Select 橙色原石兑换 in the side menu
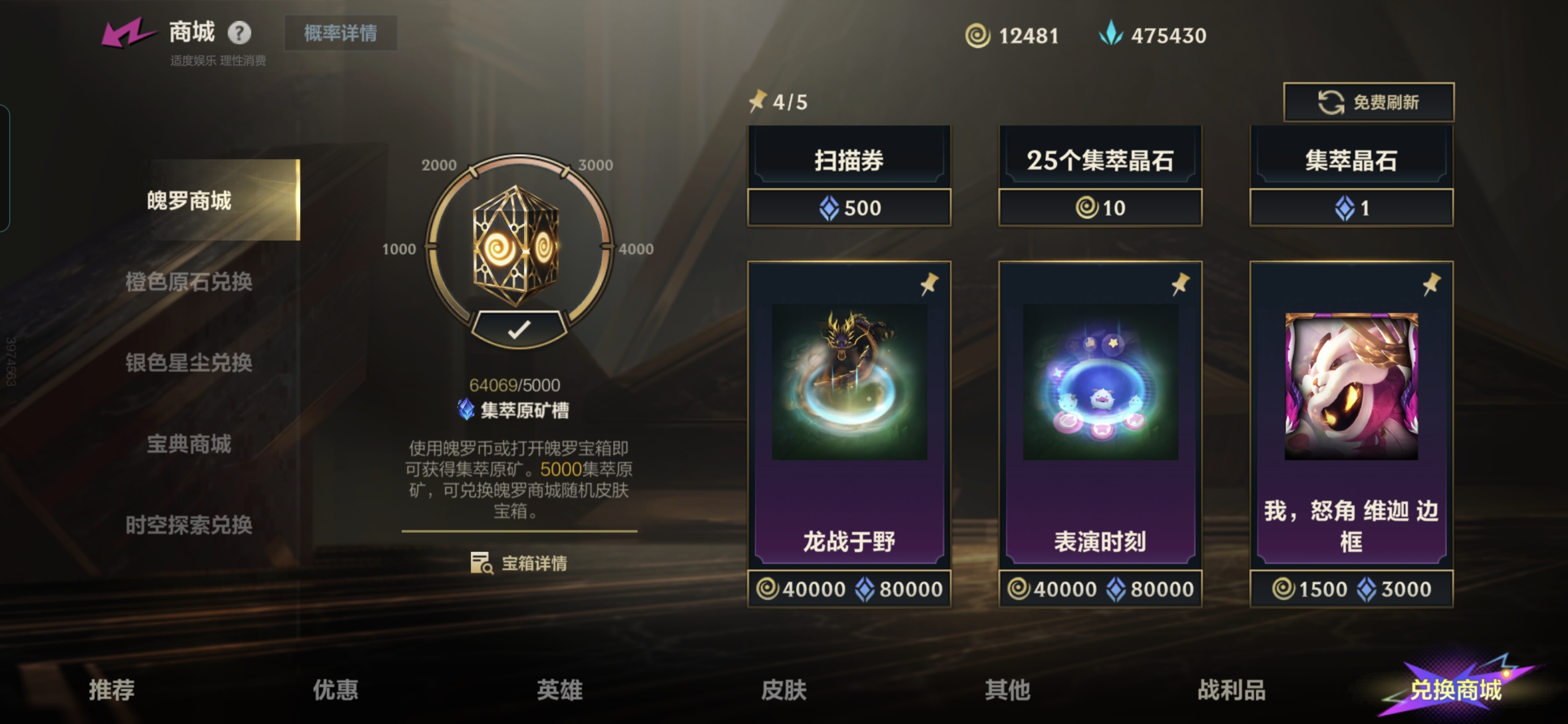Screen dimensions: 1568x724 tap(189, 282)
